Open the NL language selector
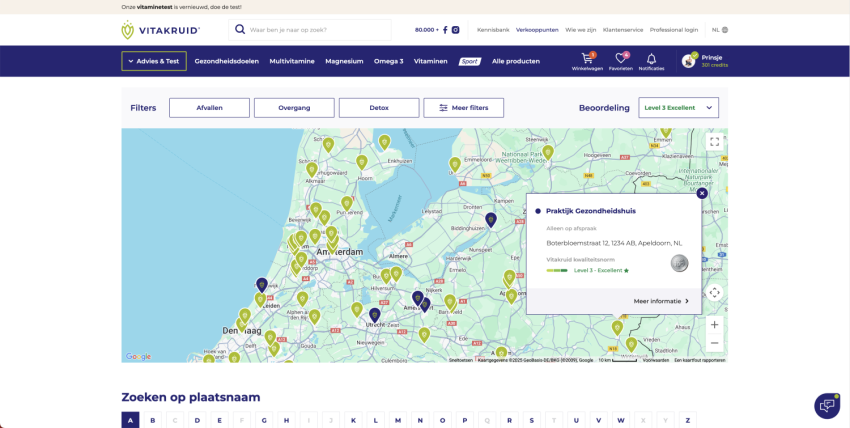This screenshot has height=428, width=850. [x=719, y=30]
